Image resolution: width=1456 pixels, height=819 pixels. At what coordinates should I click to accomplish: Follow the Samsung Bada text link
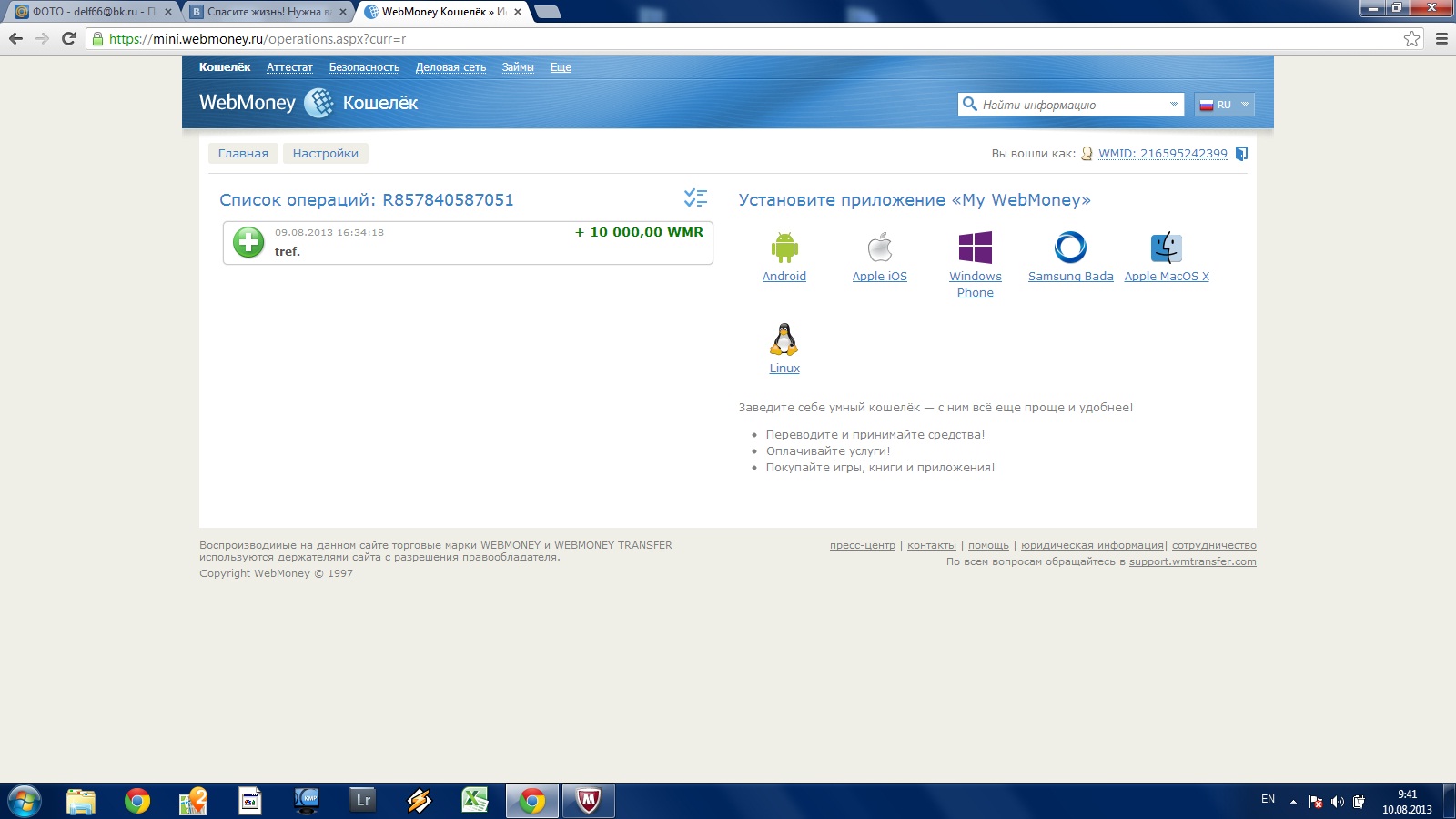[x=1071, y=277]
